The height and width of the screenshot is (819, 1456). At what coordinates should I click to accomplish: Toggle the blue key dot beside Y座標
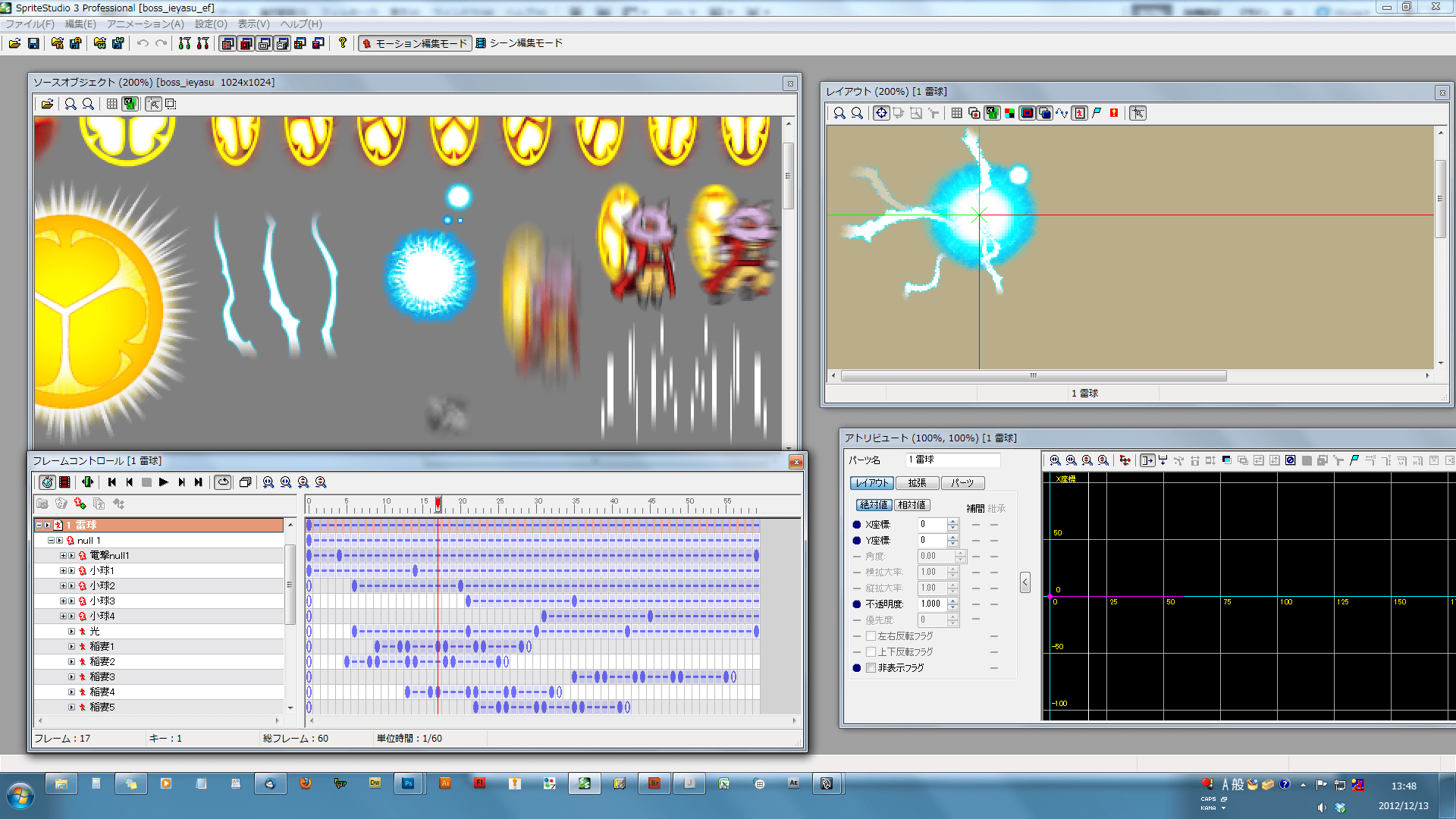click(857, 541)
